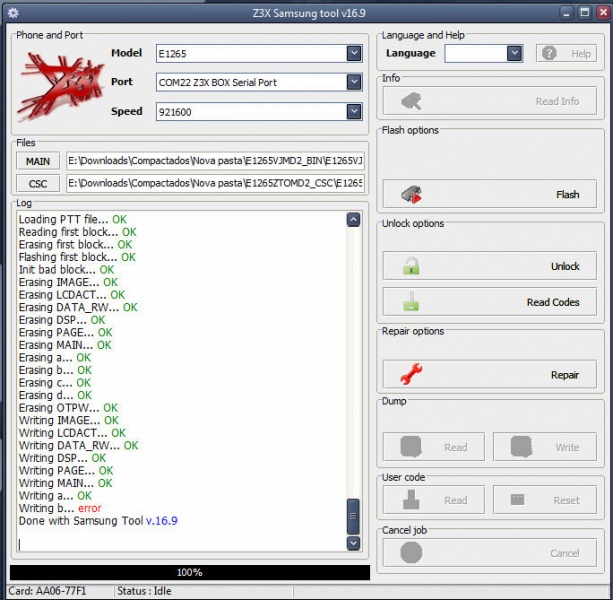The height and width of the screenshot is (600, 613).
Task: Click the Read Info button label
Action: click(557, 101)
